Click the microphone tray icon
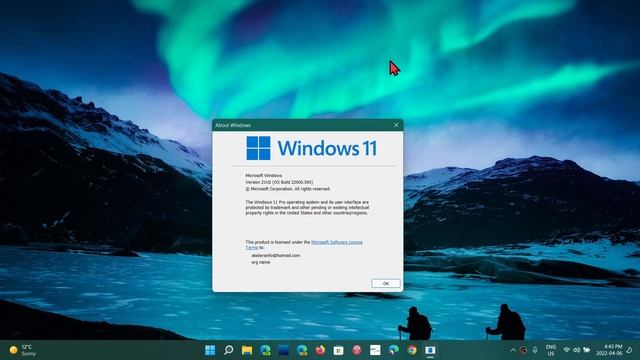Image resolution: width=640 pixels, height=360 pixels. (x=535, y=350)
